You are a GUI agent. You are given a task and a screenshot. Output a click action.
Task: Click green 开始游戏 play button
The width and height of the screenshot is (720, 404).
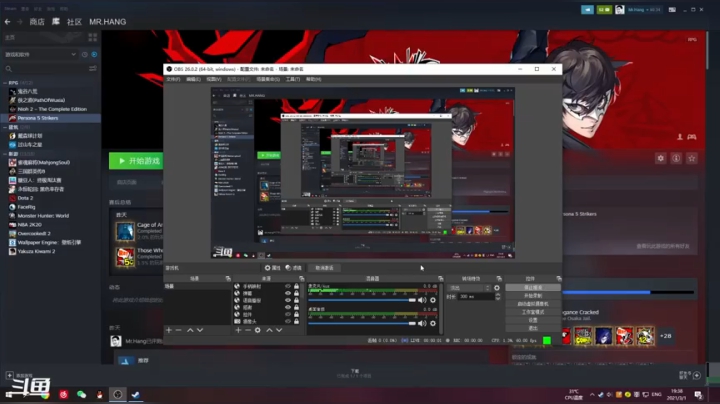[x=136, y=161]
